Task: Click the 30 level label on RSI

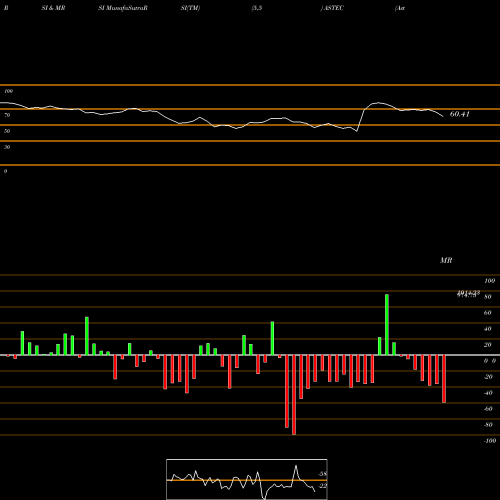Action: coord(7,147)
